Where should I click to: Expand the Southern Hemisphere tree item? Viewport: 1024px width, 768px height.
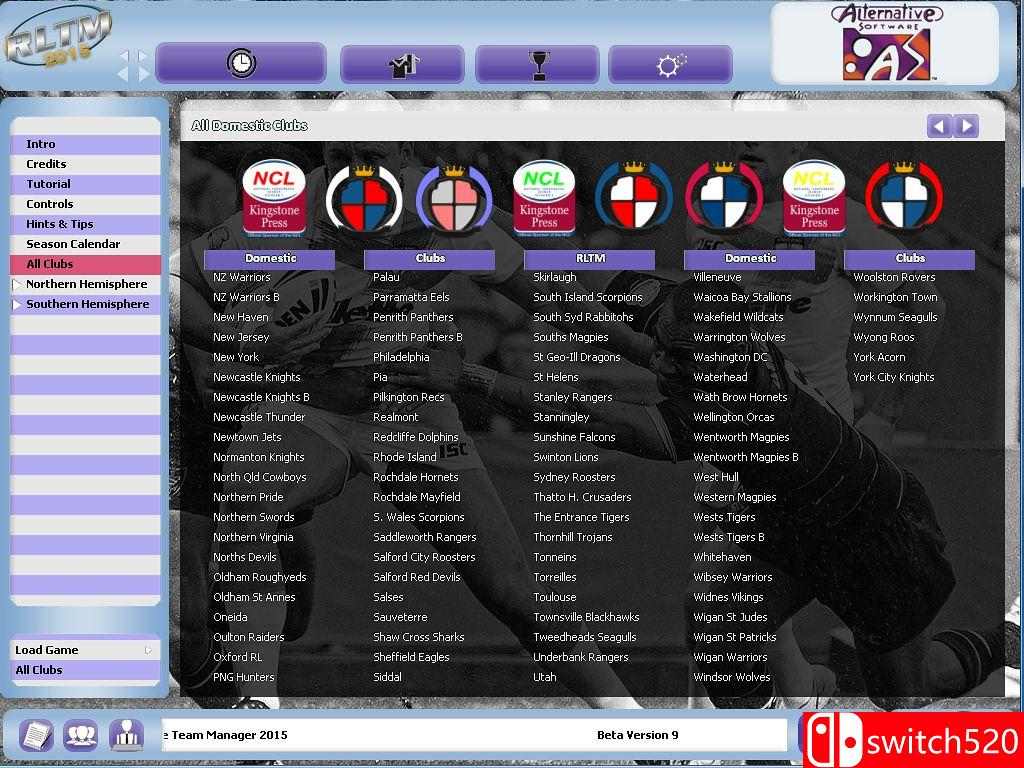16,305
